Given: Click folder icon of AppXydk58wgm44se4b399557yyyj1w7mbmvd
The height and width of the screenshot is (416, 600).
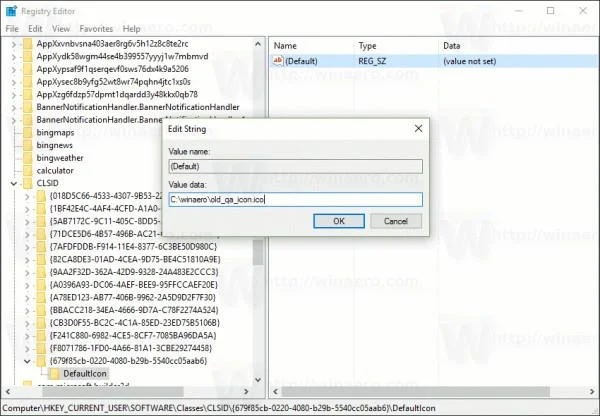Looking at the screenshot, I should pos(28,57).
